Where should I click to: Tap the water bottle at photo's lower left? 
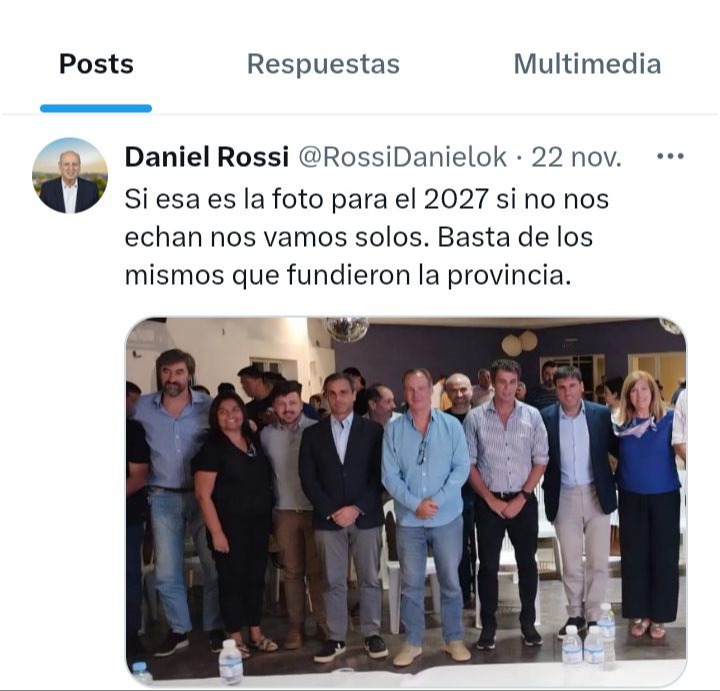[x=231, y=662]
